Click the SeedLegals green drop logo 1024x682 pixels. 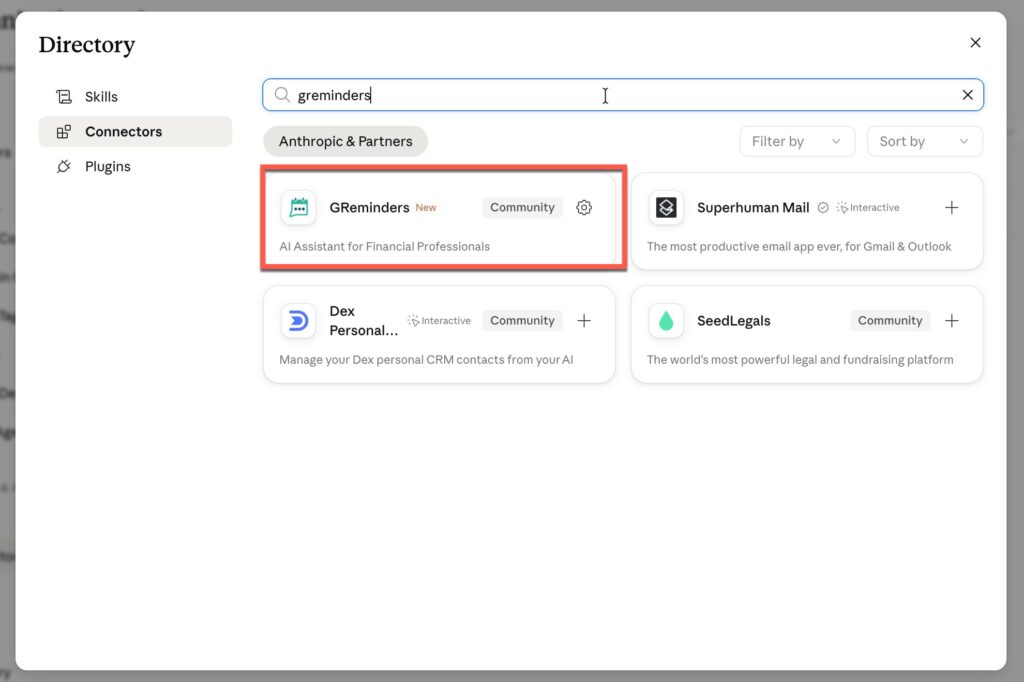(x=666, y=321)
